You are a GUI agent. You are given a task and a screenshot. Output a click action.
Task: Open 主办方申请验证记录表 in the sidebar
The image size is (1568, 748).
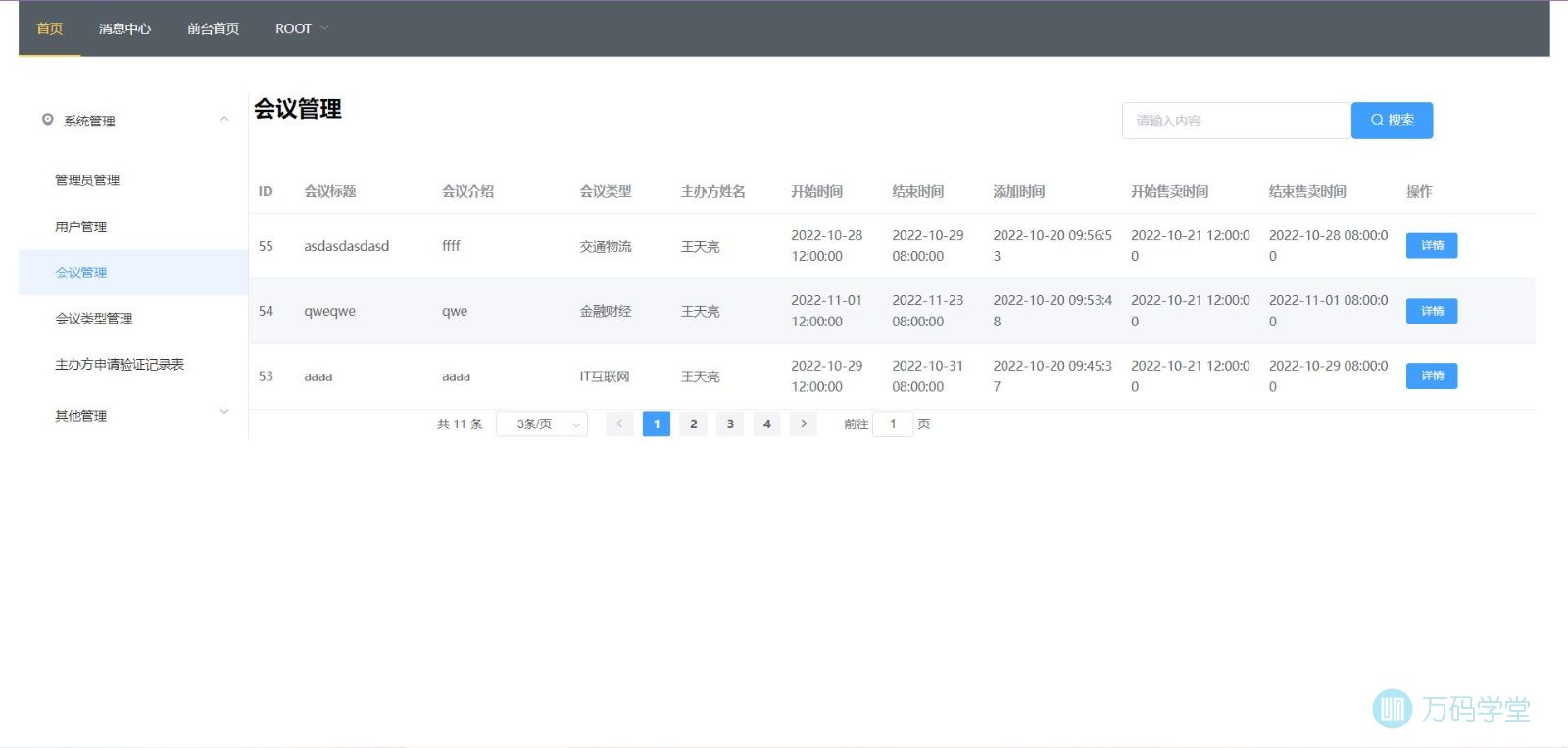coord(133,364)
